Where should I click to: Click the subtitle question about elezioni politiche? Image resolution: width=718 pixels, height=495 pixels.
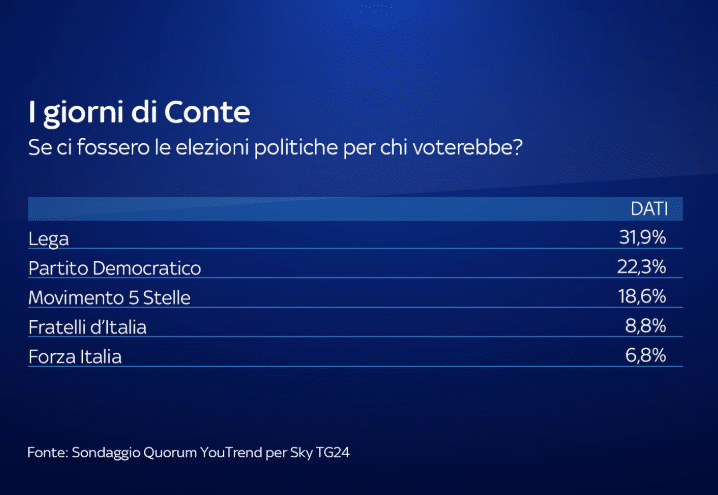coord(276,148)
